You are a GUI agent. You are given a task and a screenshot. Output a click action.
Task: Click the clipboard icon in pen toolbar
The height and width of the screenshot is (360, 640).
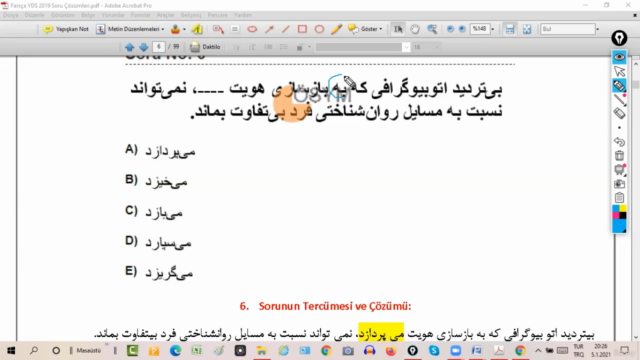619,198
